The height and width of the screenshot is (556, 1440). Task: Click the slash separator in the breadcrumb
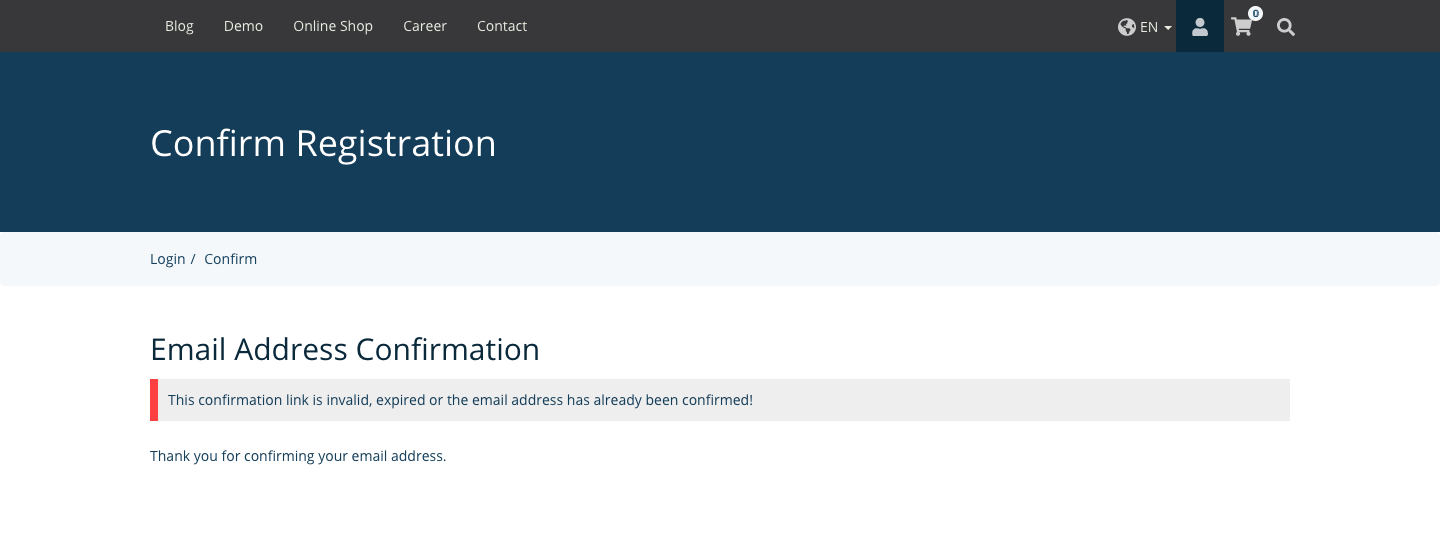pos(193,259)
